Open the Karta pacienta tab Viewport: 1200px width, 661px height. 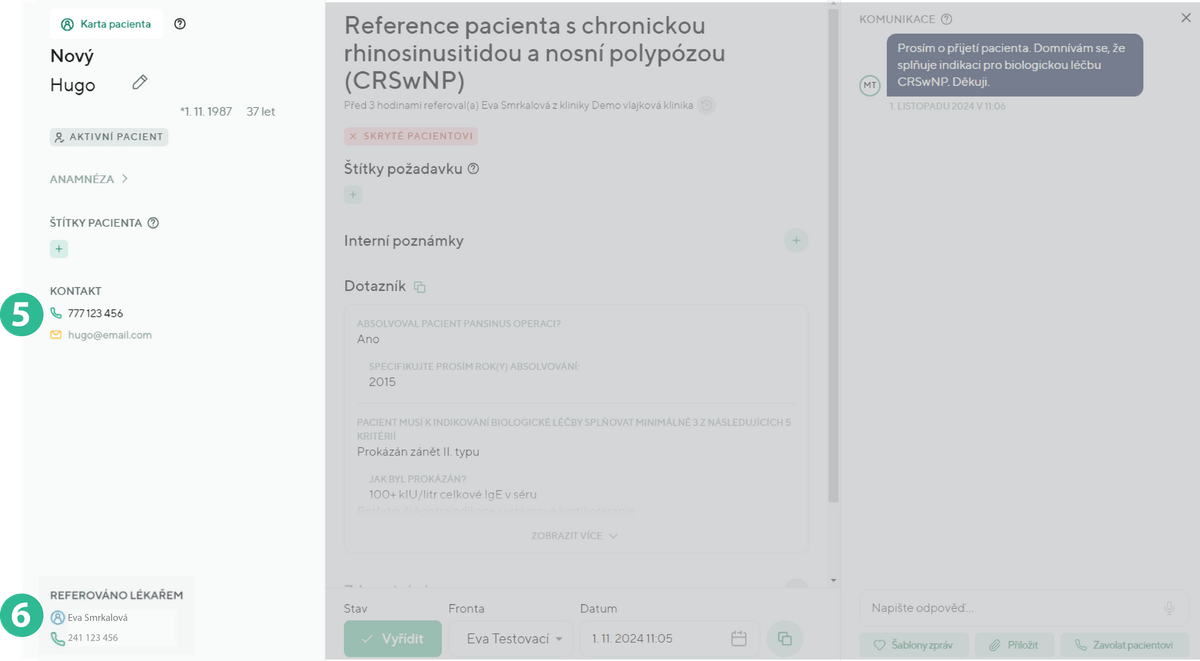pos(106,24)
